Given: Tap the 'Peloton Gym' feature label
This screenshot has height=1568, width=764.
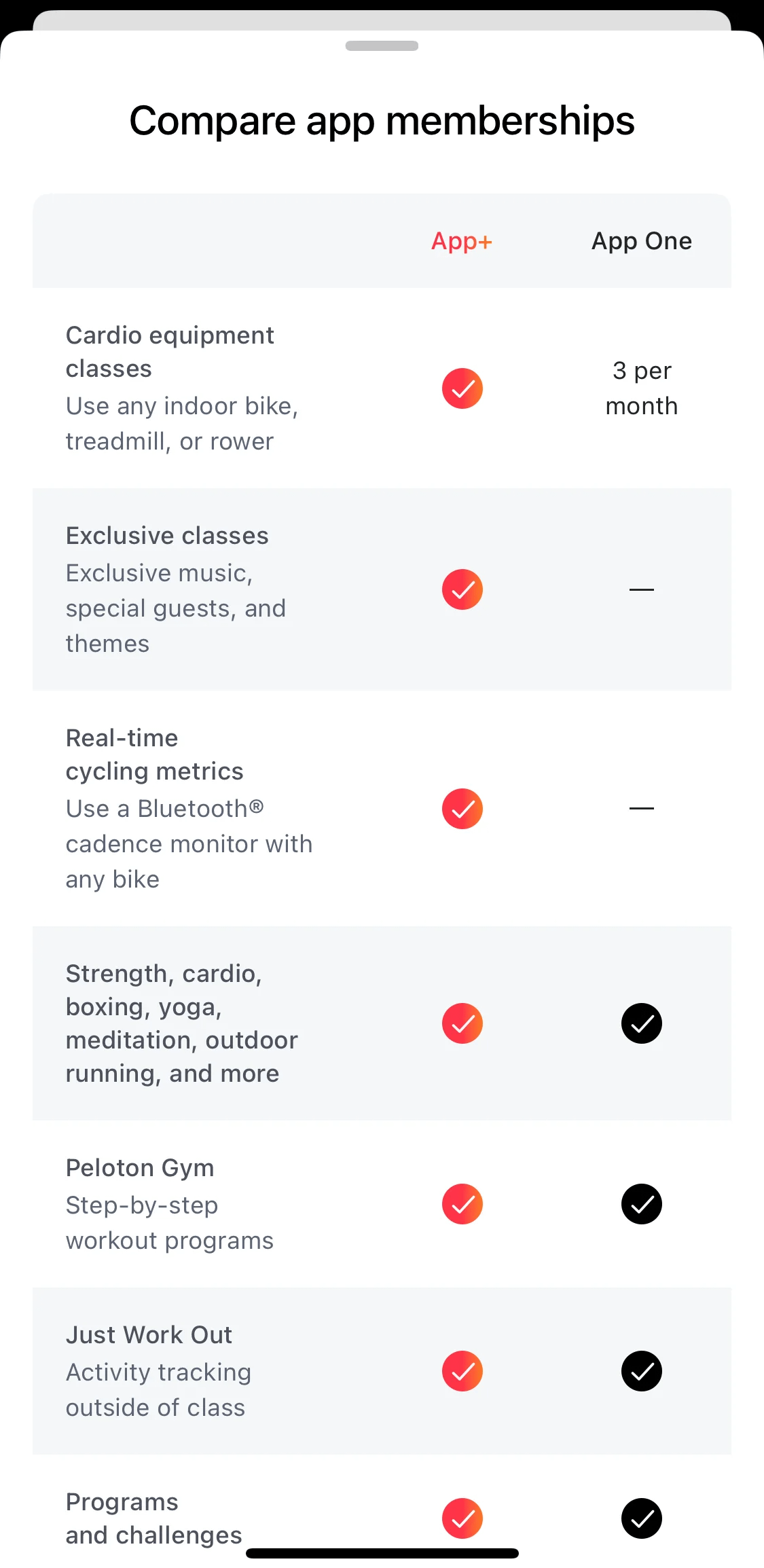Looking at the screenshot, I should (140, 1168).
